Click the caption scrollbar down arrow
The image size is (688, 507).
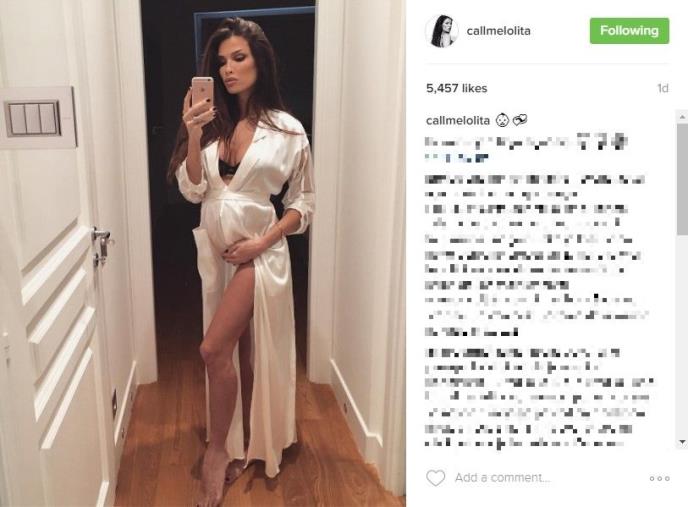click(682, 442)
